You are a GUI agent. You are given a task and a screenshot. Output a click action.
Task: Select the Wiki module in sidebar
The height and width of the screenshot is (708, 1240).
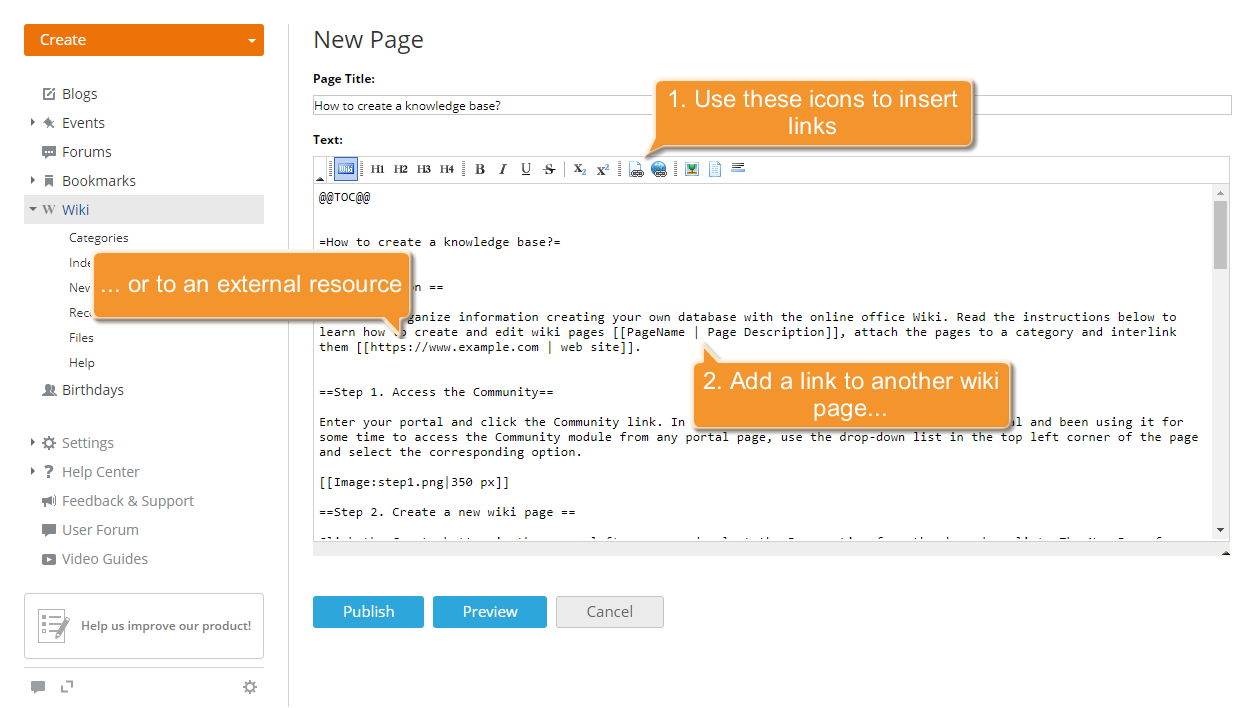click(x=144, y=210)
